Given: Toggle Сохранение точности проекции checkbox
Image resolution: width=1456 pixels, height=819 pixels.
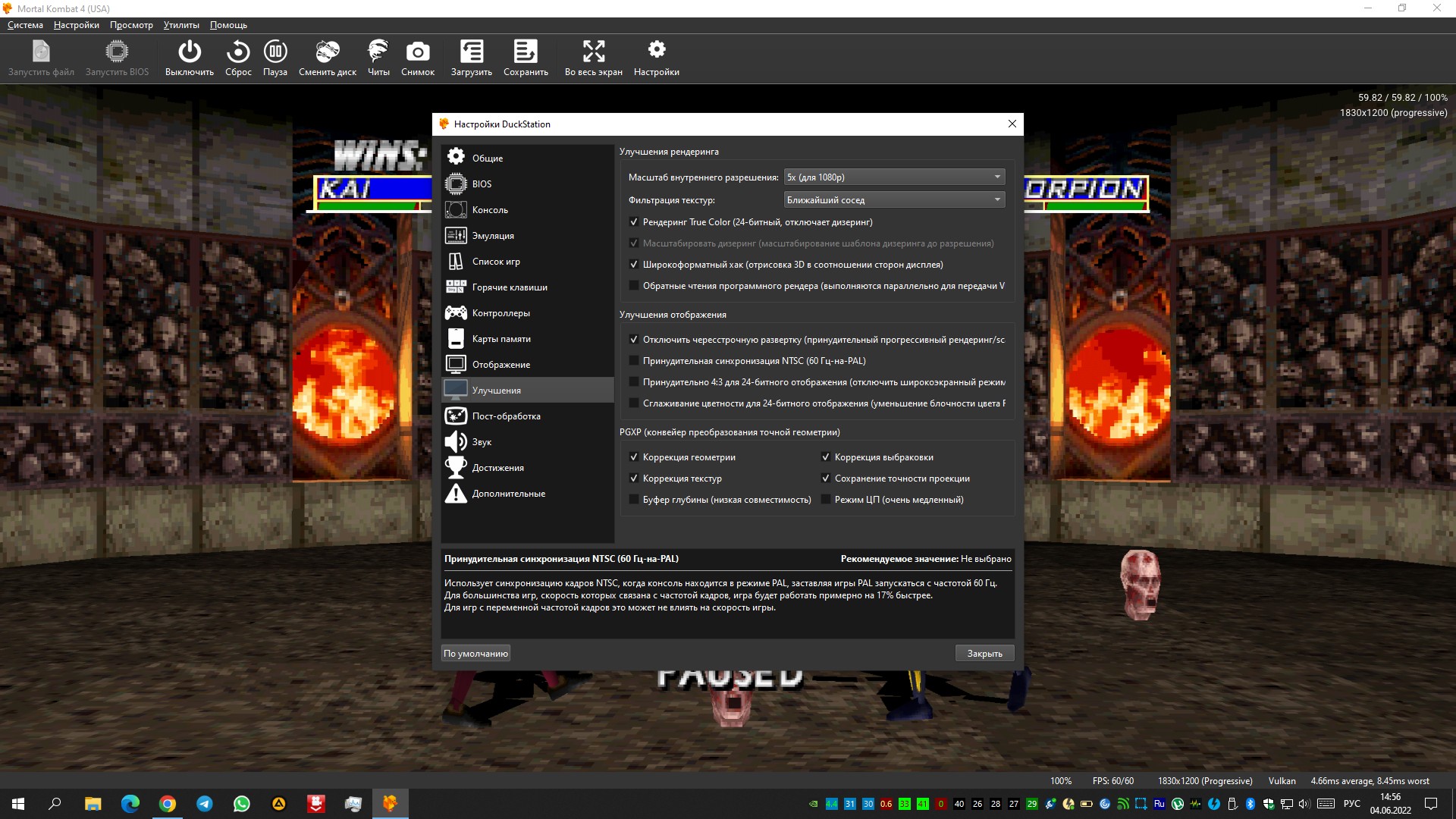Looking at the screenshot, I should [826, 479].
